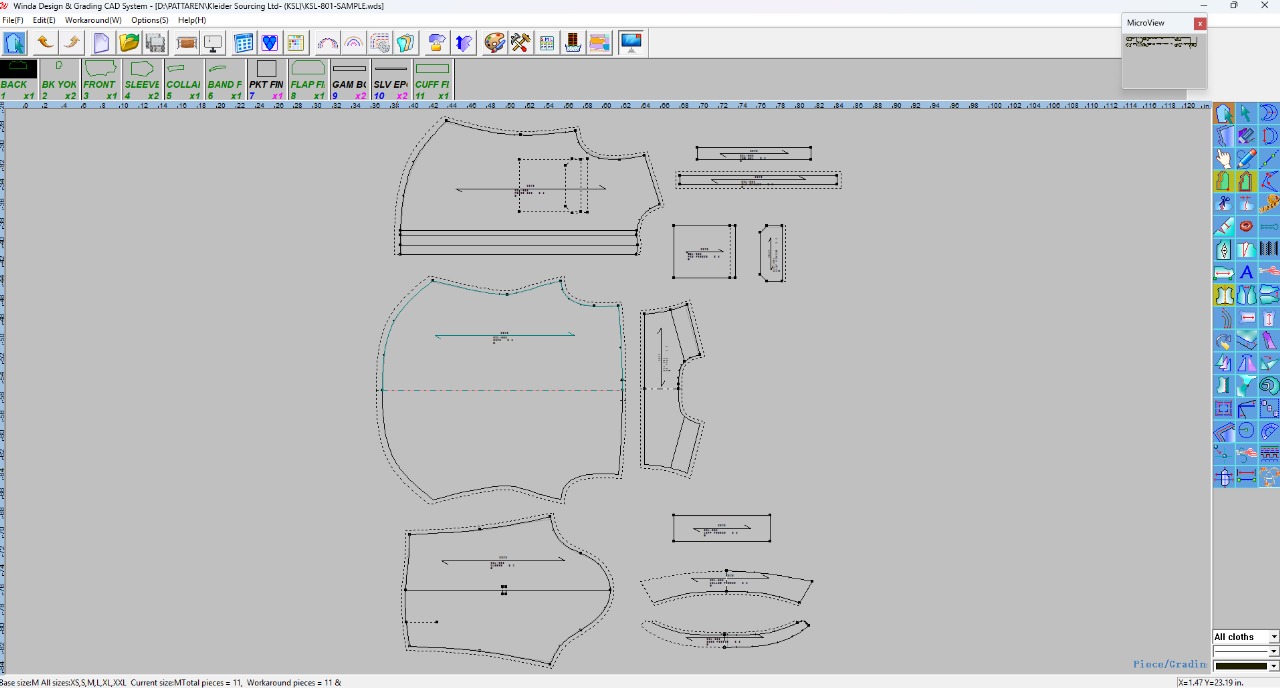Open the 'All cloths' dropdown
Screen dimensions: 1280x688
tap(1245, 637)
